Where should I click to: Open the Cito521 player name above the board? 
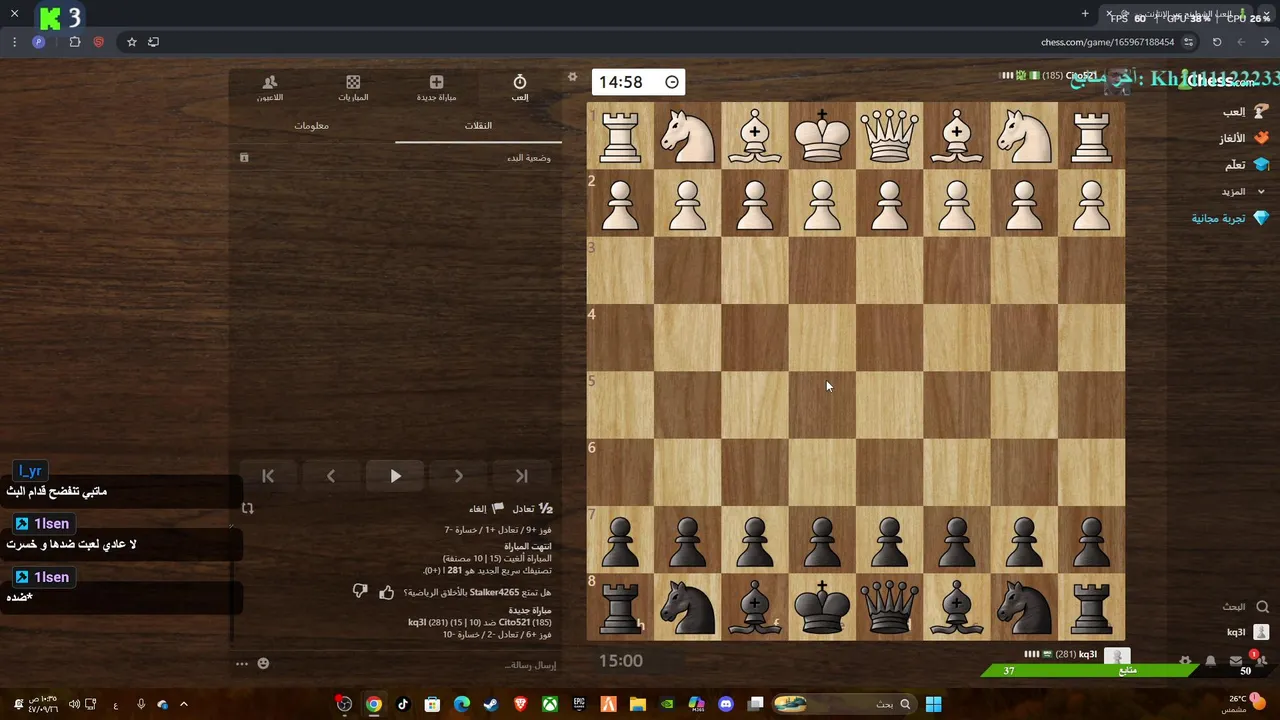click(x=1082, y=75)
